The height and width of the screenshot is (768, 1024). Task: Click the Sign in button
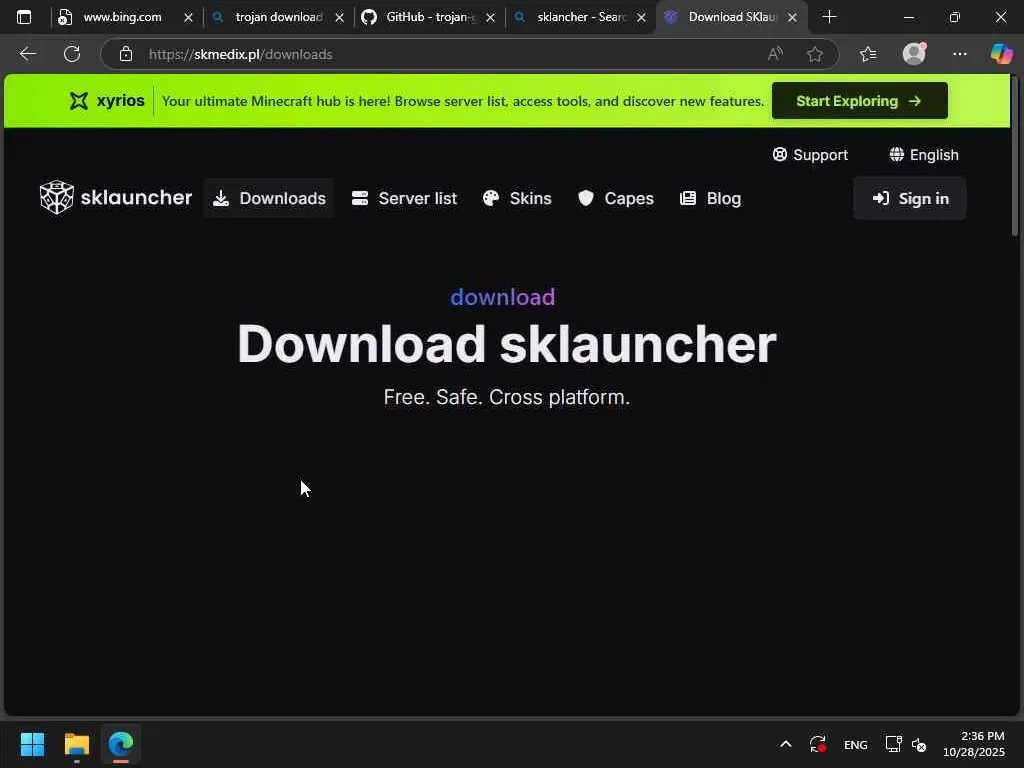(x=910, y=198)
